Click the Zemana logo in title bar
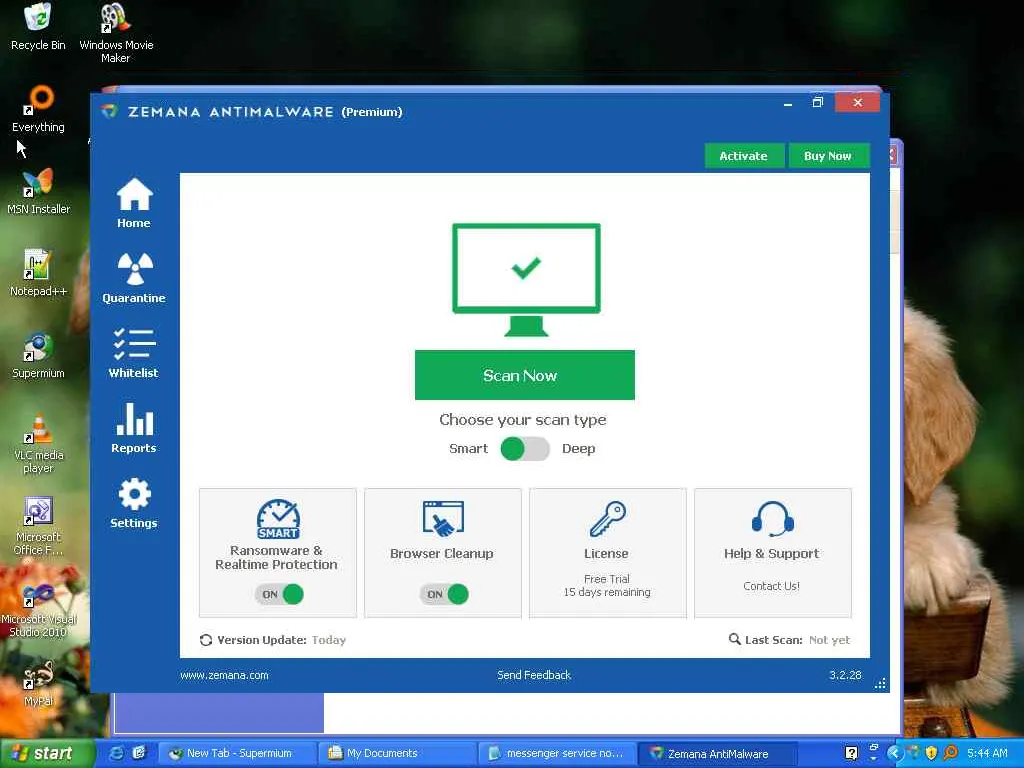This screenshot has height=768, width=1024. click(x=110, y=111)
